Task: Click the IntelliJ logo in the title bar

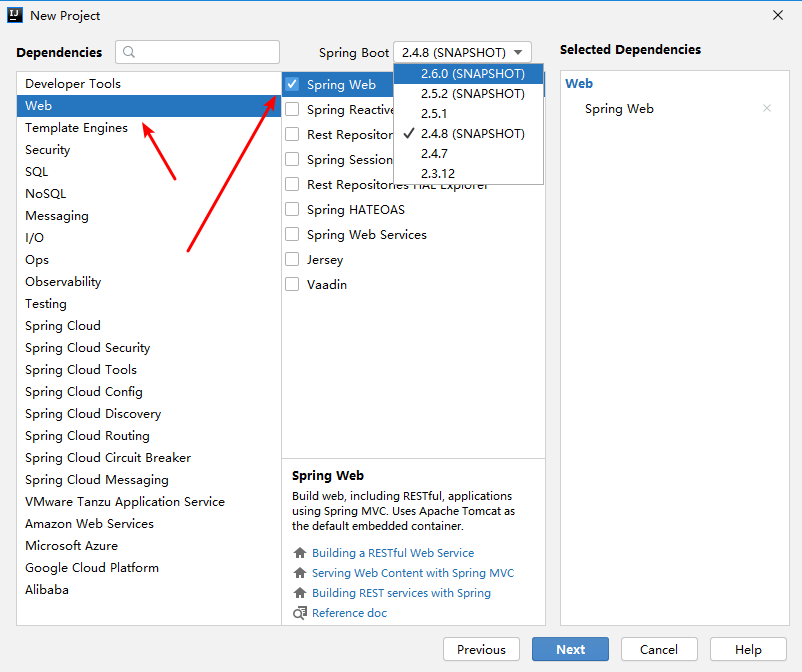Action: (15, 15)
